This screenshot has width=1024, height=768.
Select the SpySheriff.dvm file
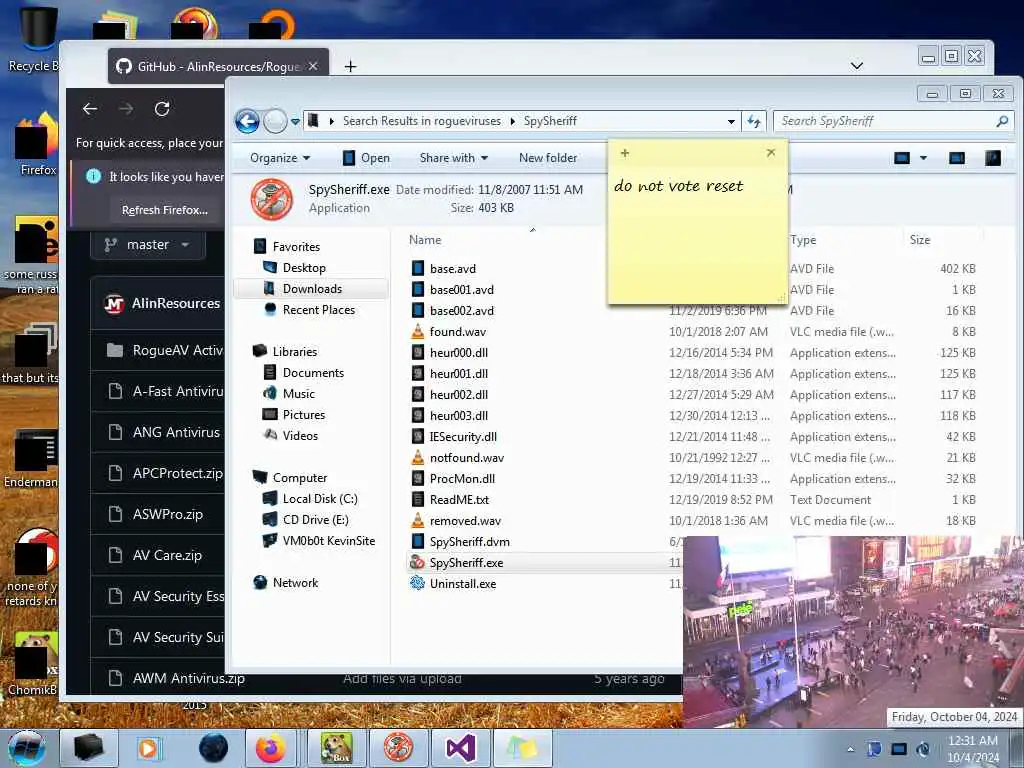click(469, 541)
